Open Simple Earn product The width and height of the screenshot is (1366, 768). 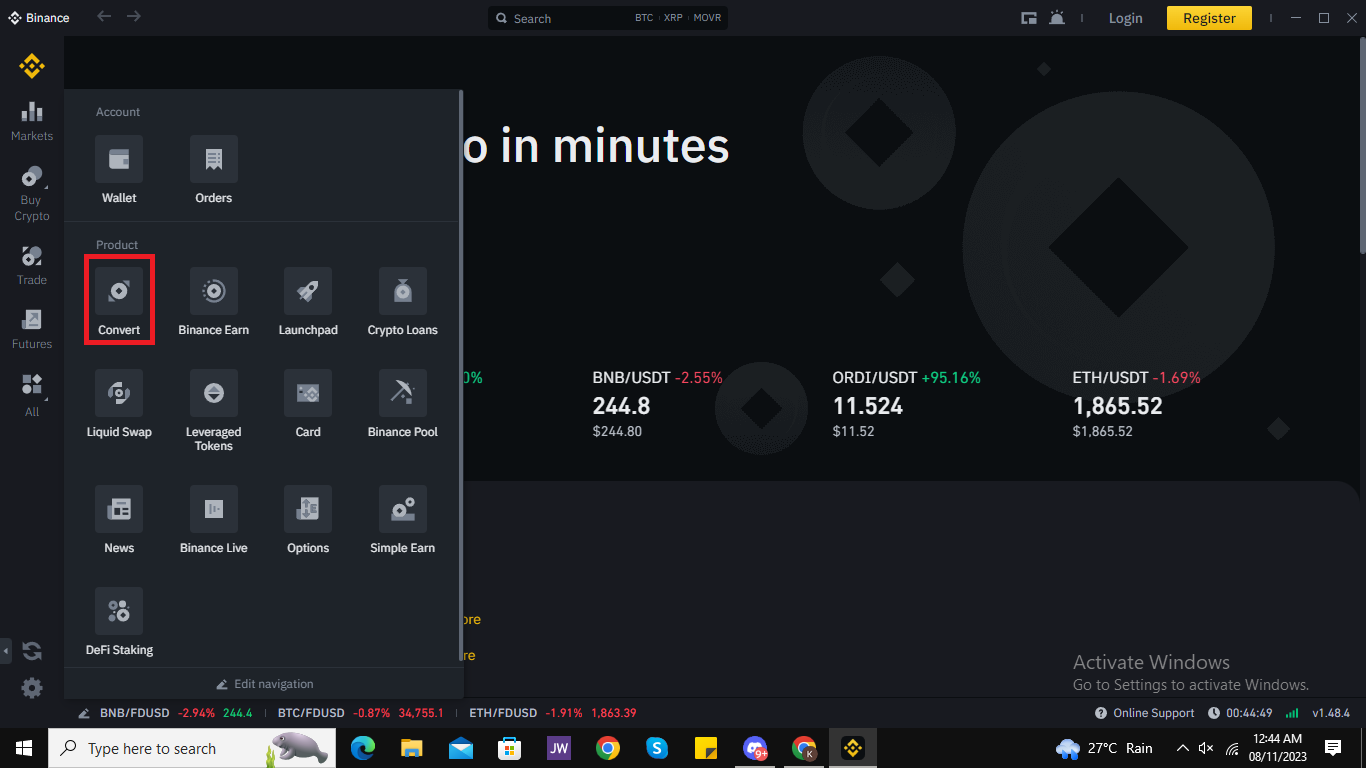(403, 520)
